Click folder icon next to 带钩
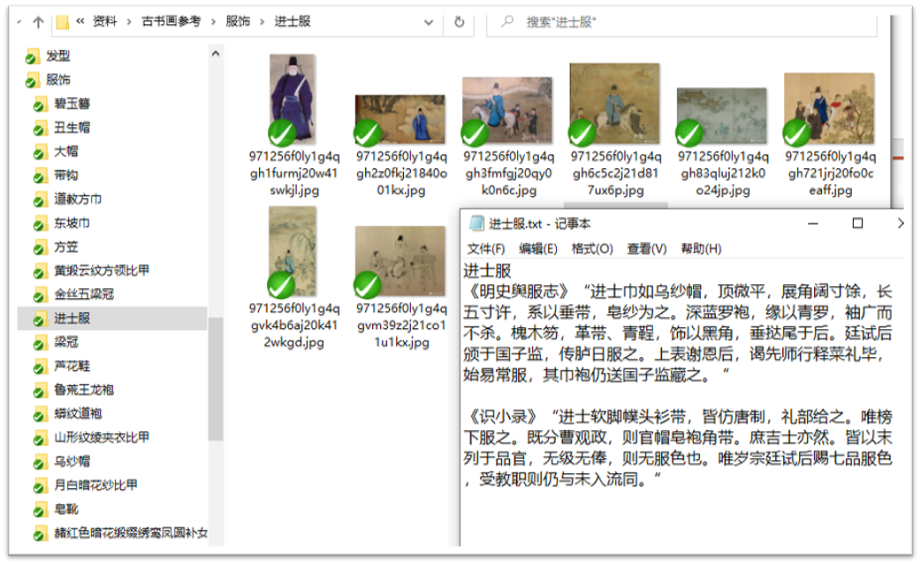The image size is (921, 565). (x=39, y=176)
